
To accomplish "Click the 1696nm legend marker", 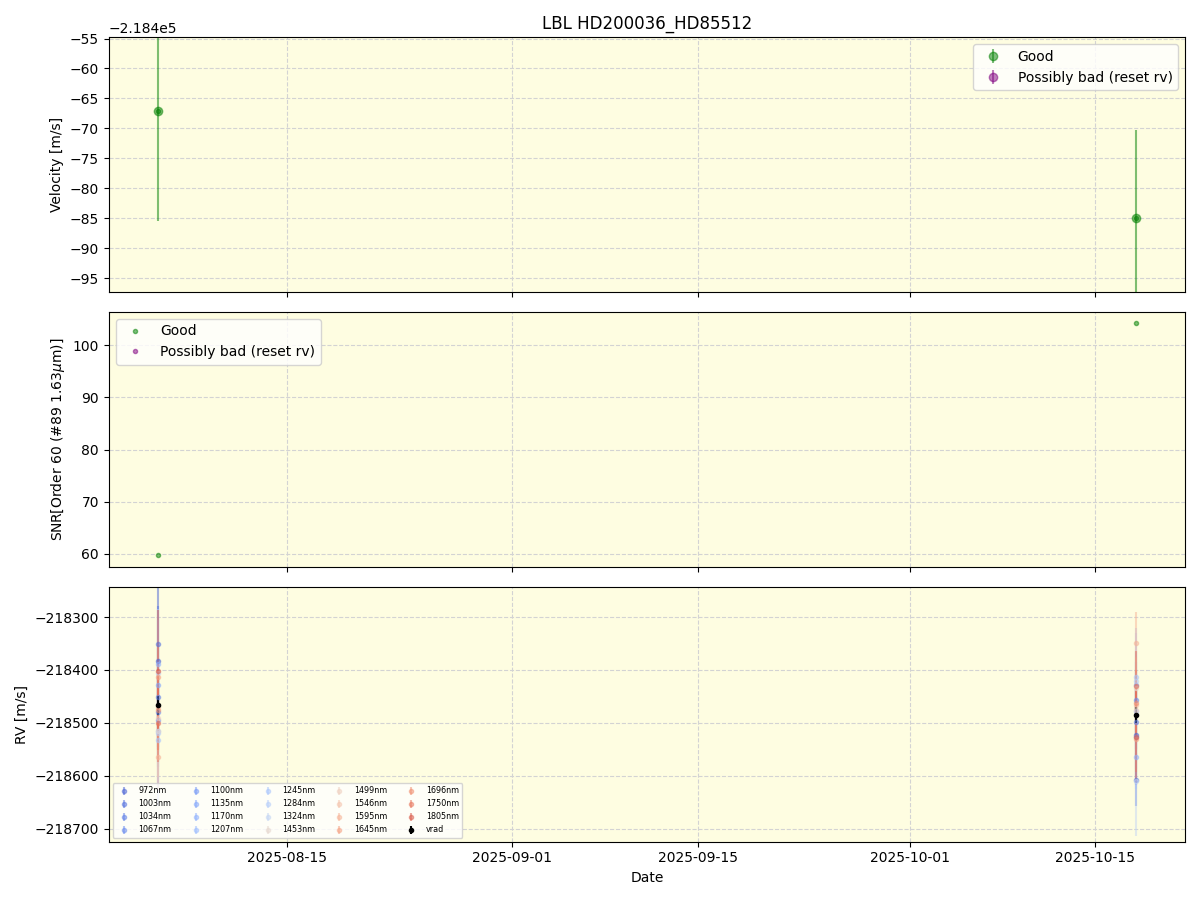I will click(411, 791).
